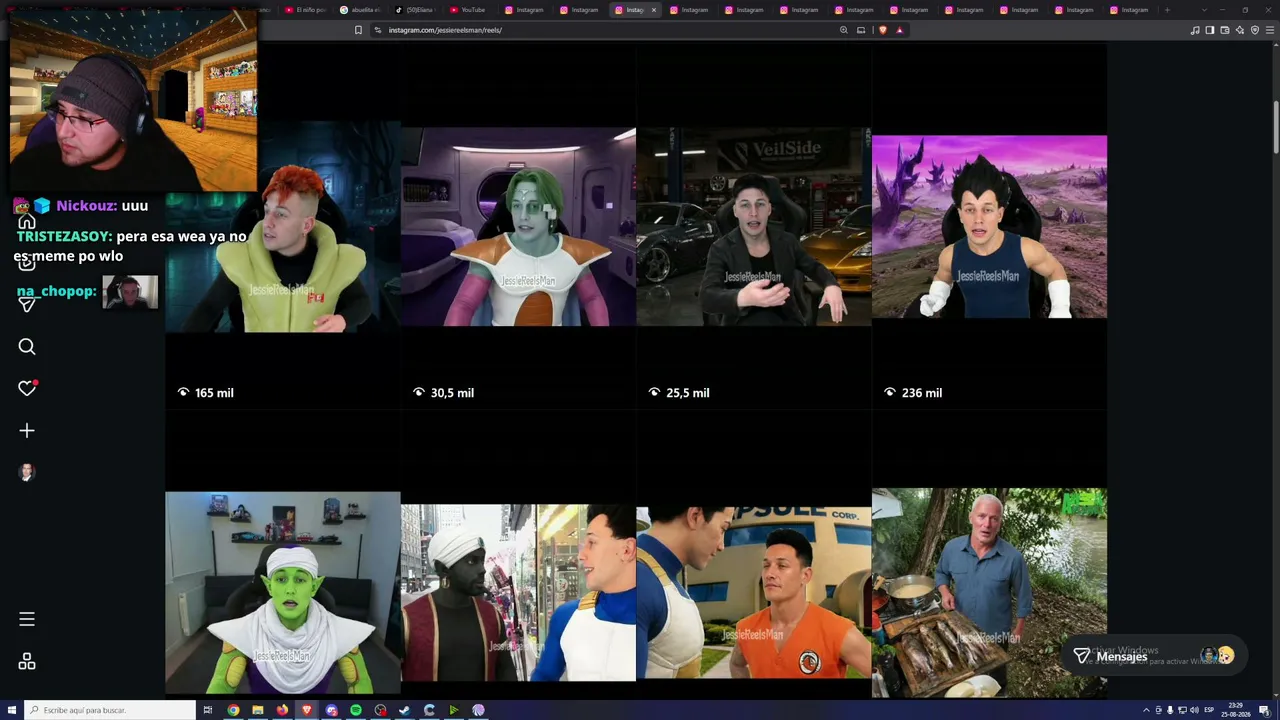Go to Instagram Home in the sidebar
The width and height of the screenshot is (1280, 720).
pyautogui.click(x=27, y=221)
